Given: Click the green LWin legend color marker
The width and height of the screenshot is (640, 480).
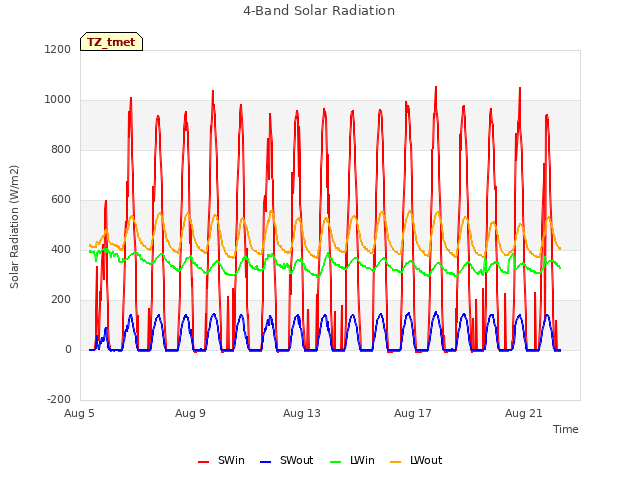Looking at the screenshot, I should point(335,462).
